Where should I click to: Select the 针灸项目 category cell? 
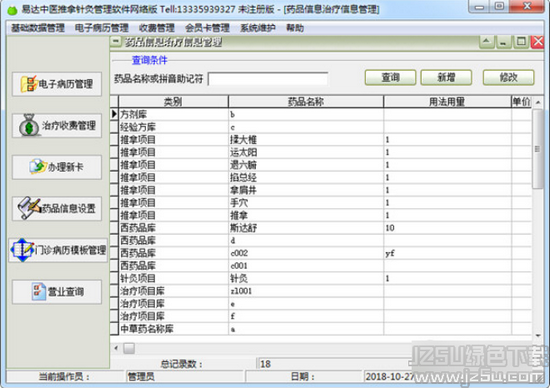173,279
